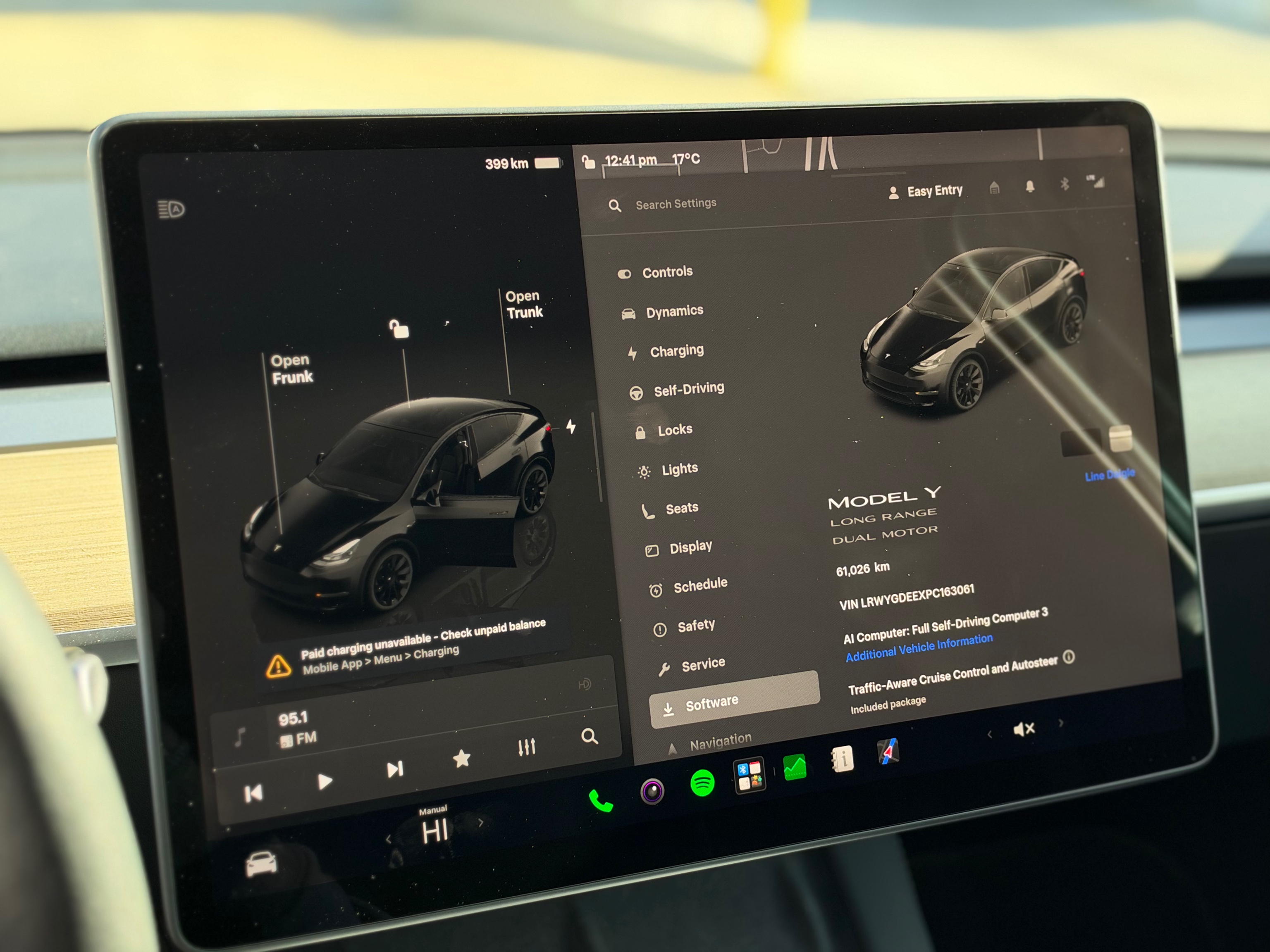Tap Open Frunk button
Screen dimensions: 1270x952
point(292,369)
